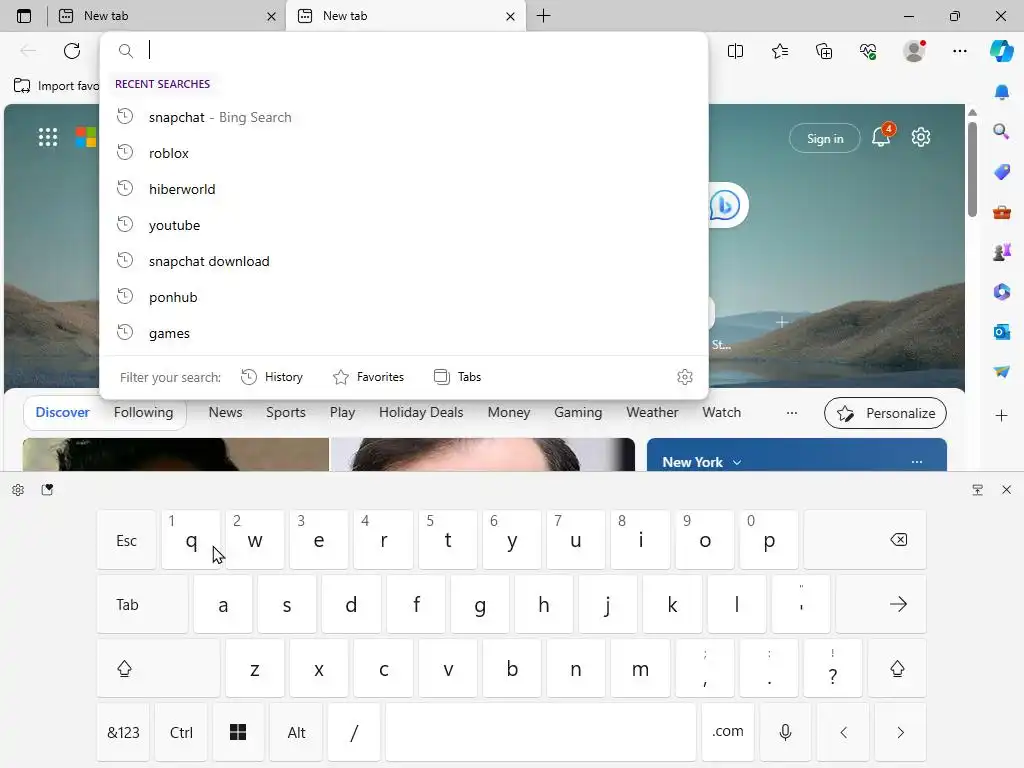Toggle the right Shift key

897,668
